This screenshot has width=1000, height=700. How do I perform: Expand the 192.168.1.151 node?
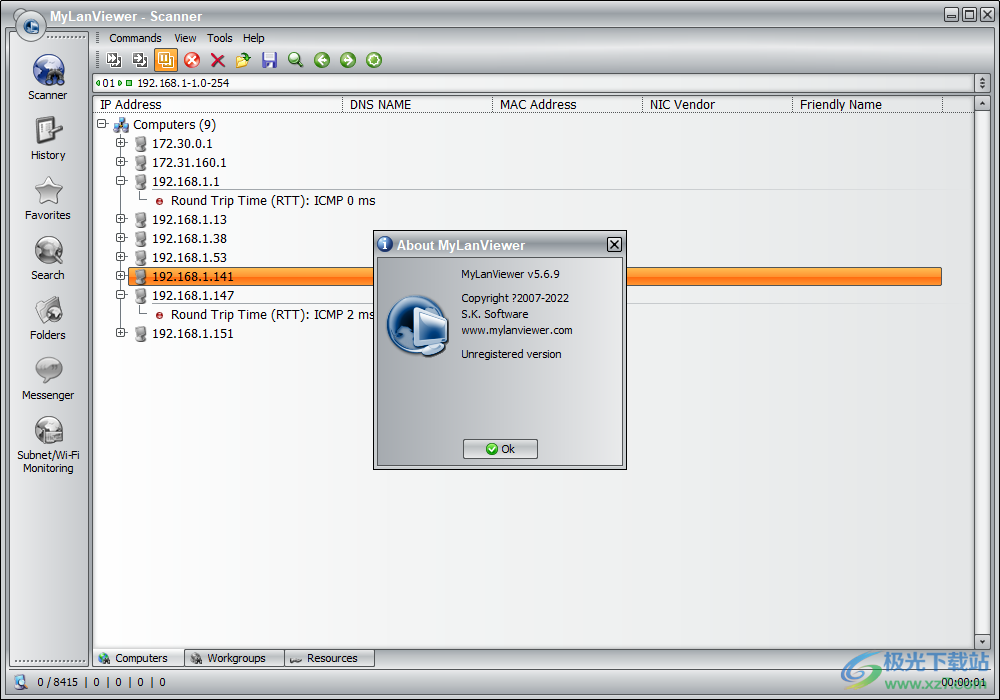coord(121,333)
